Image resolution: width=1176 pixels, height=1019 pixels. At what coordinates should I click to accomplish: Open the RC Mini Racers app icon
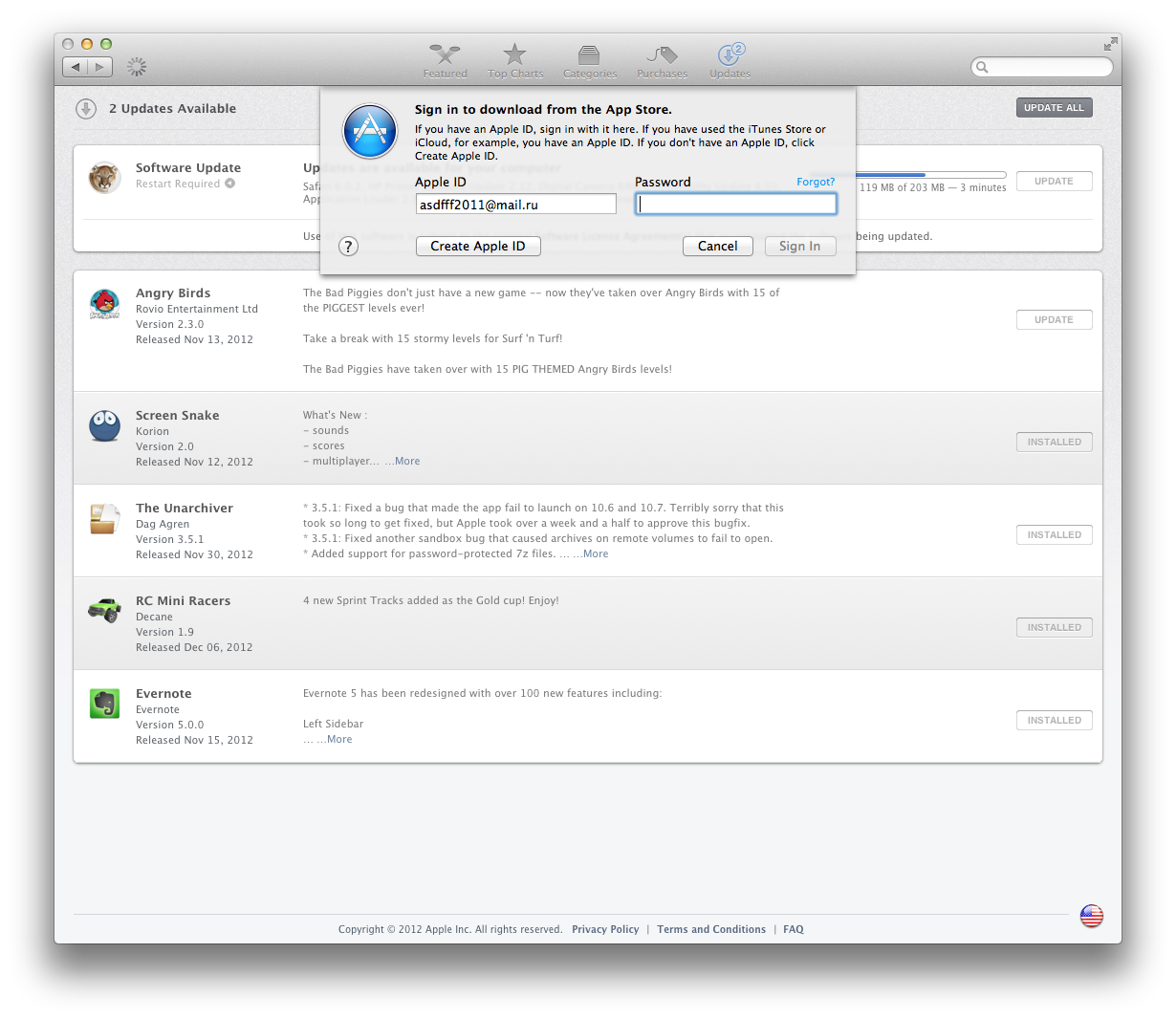pyautogui.click(x=104, y=610)
